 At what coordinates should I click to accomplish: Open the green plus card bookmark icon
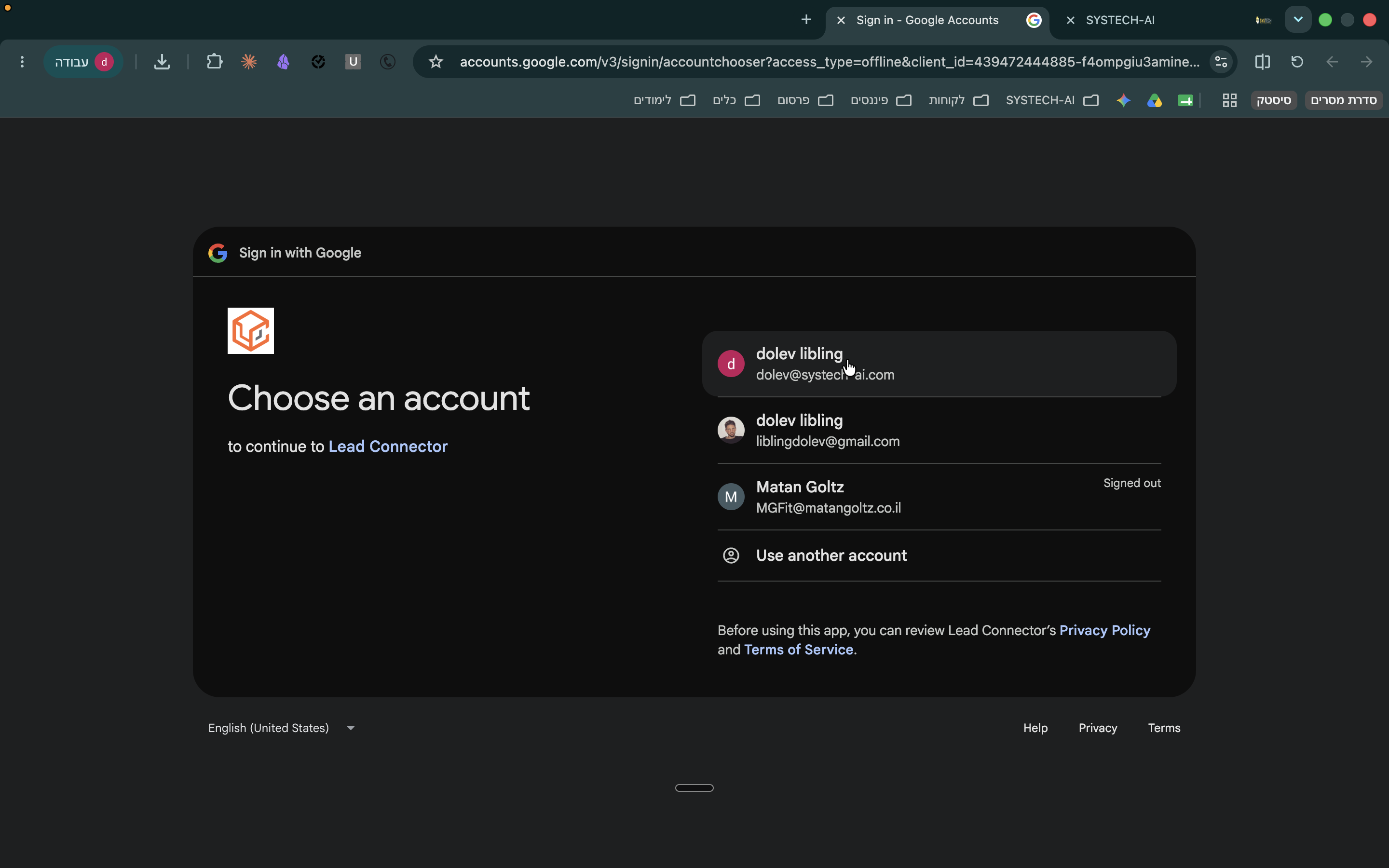point(1185,100)
